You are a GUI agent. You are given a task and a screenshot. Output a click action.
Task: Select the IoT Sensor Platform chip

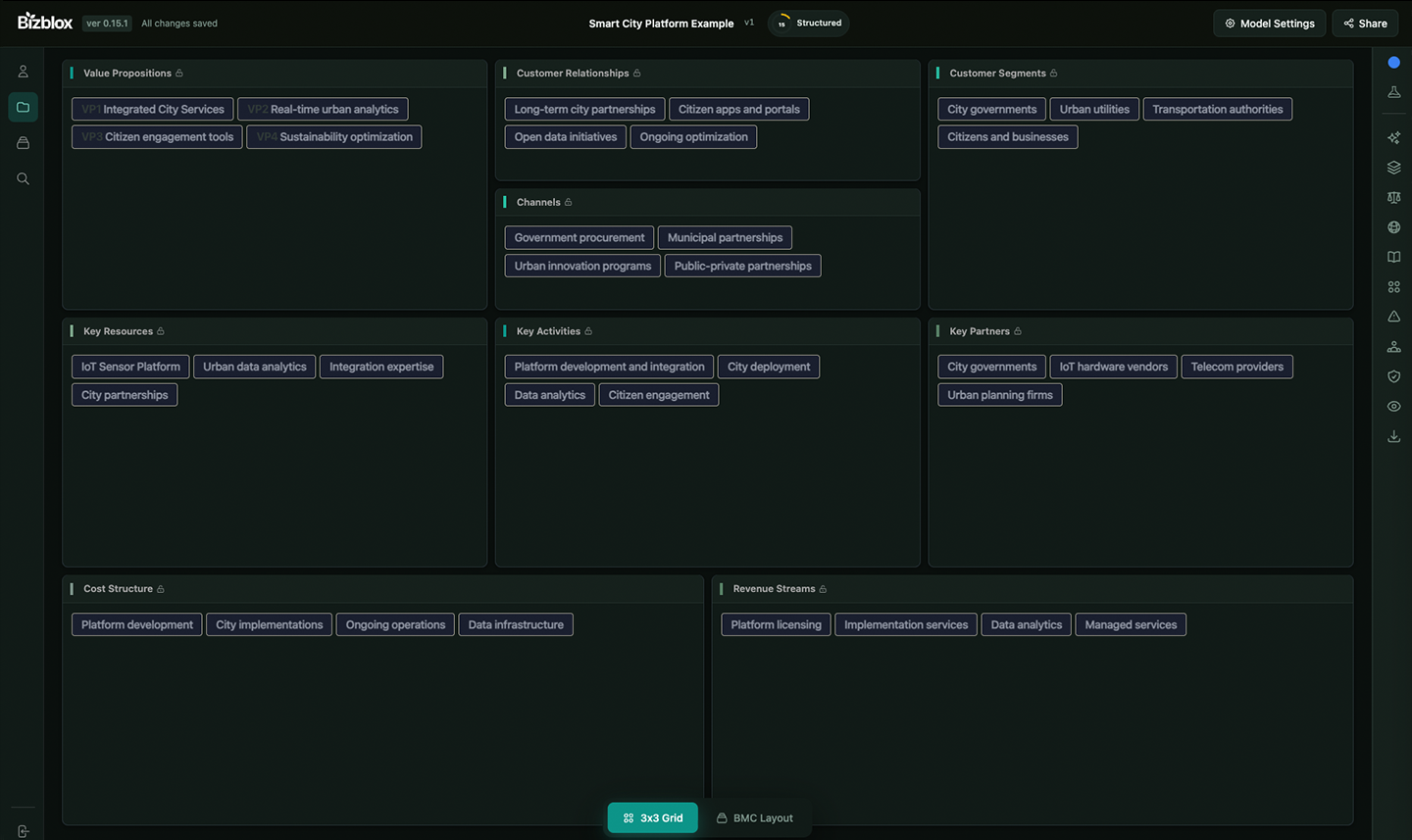[x=129, y=366]
